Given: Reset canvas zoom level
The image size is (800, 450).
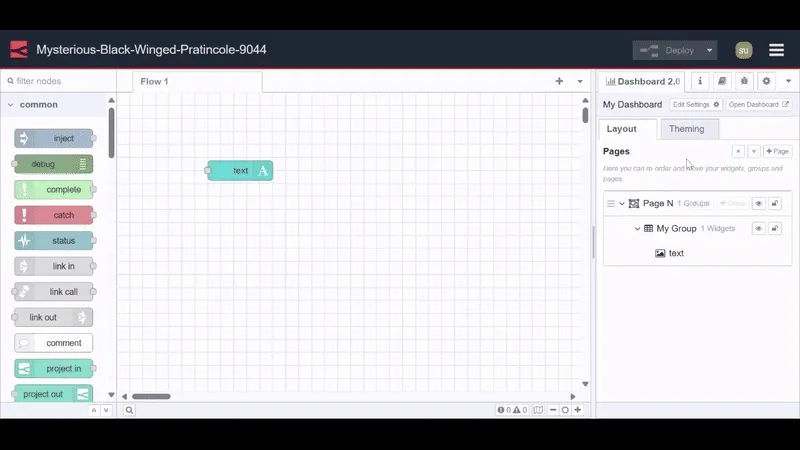Looking at the screenshot, I should click(565, 410).
